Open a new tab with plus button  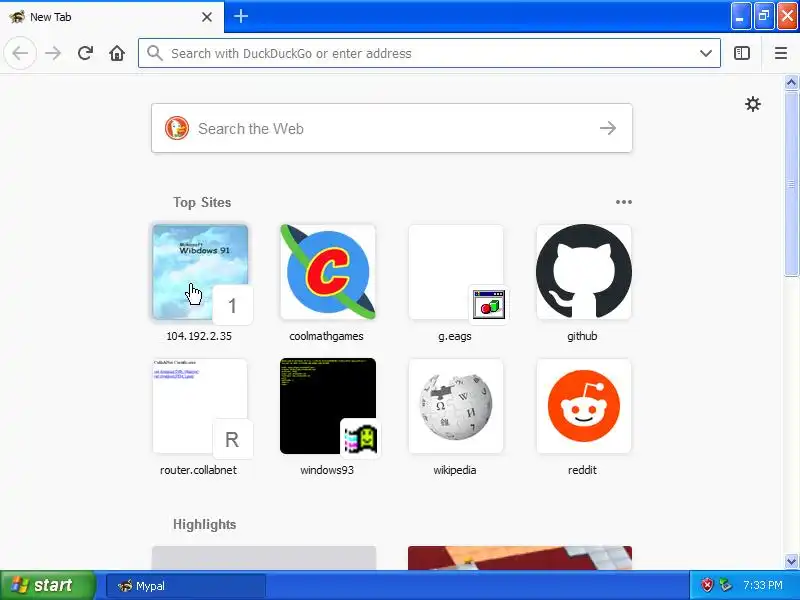coord(241,16)
